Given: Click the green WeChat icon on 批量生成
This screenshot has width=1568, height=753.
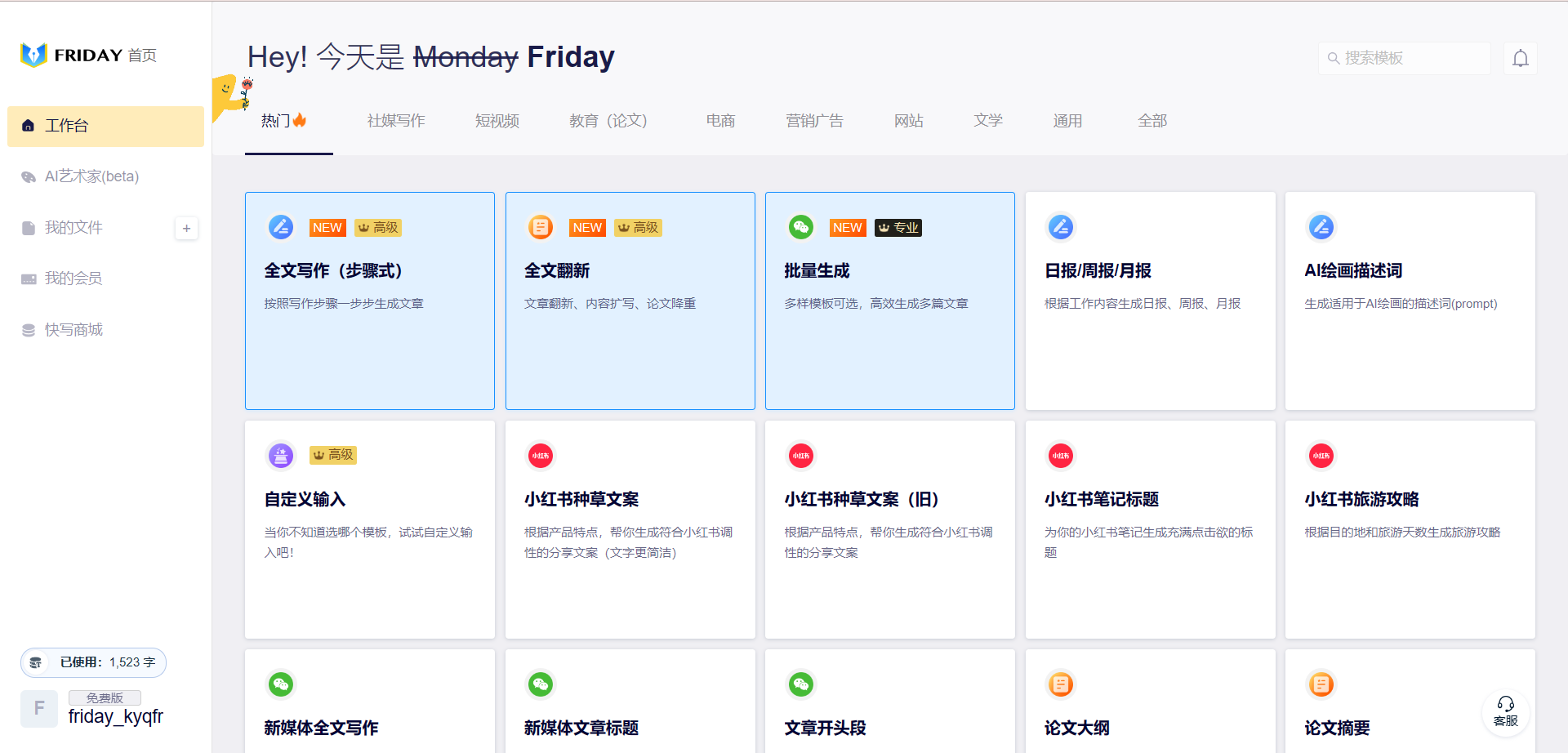Looking at the screenshot, I should [800, 227].
